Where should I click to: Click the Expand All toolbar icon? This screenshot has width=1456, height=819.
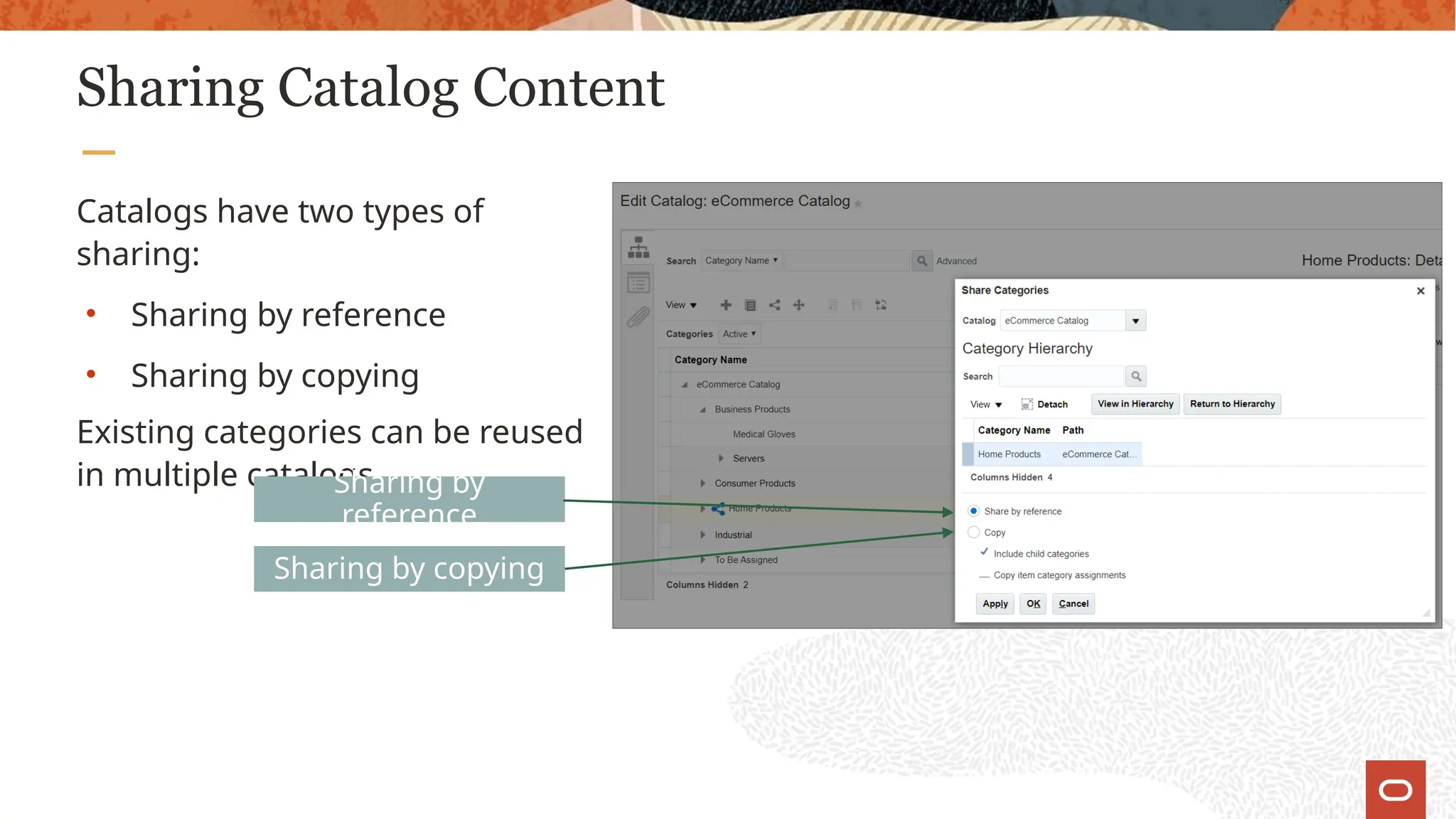[x=833, y=305]
